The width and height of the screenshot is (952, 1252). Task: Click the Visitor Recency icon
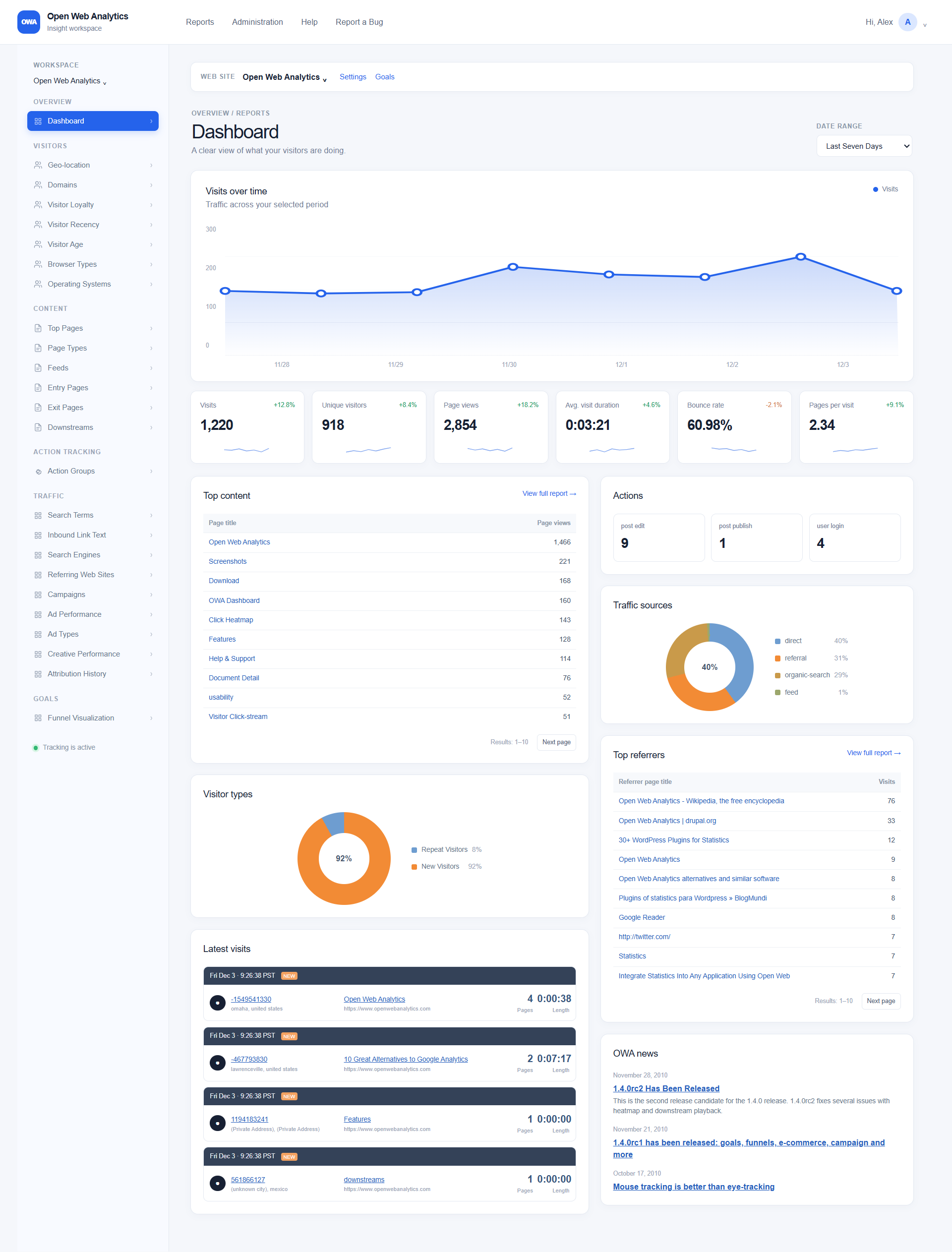click(x=38, y=225)
